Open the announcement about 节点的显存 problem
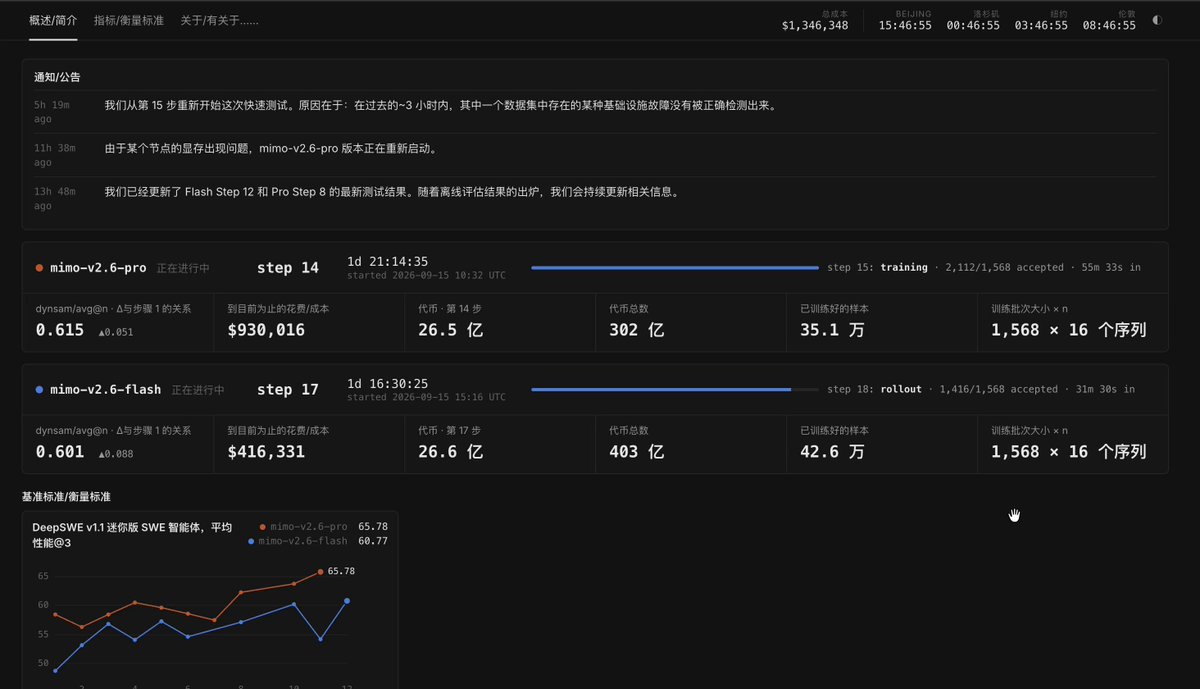1200x689 pixels. [x=271, y=148]
